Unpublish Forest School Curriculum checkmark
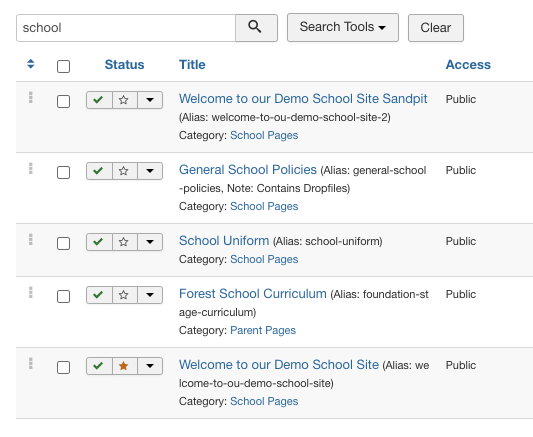533x437 pixels. tap(99, 295)
